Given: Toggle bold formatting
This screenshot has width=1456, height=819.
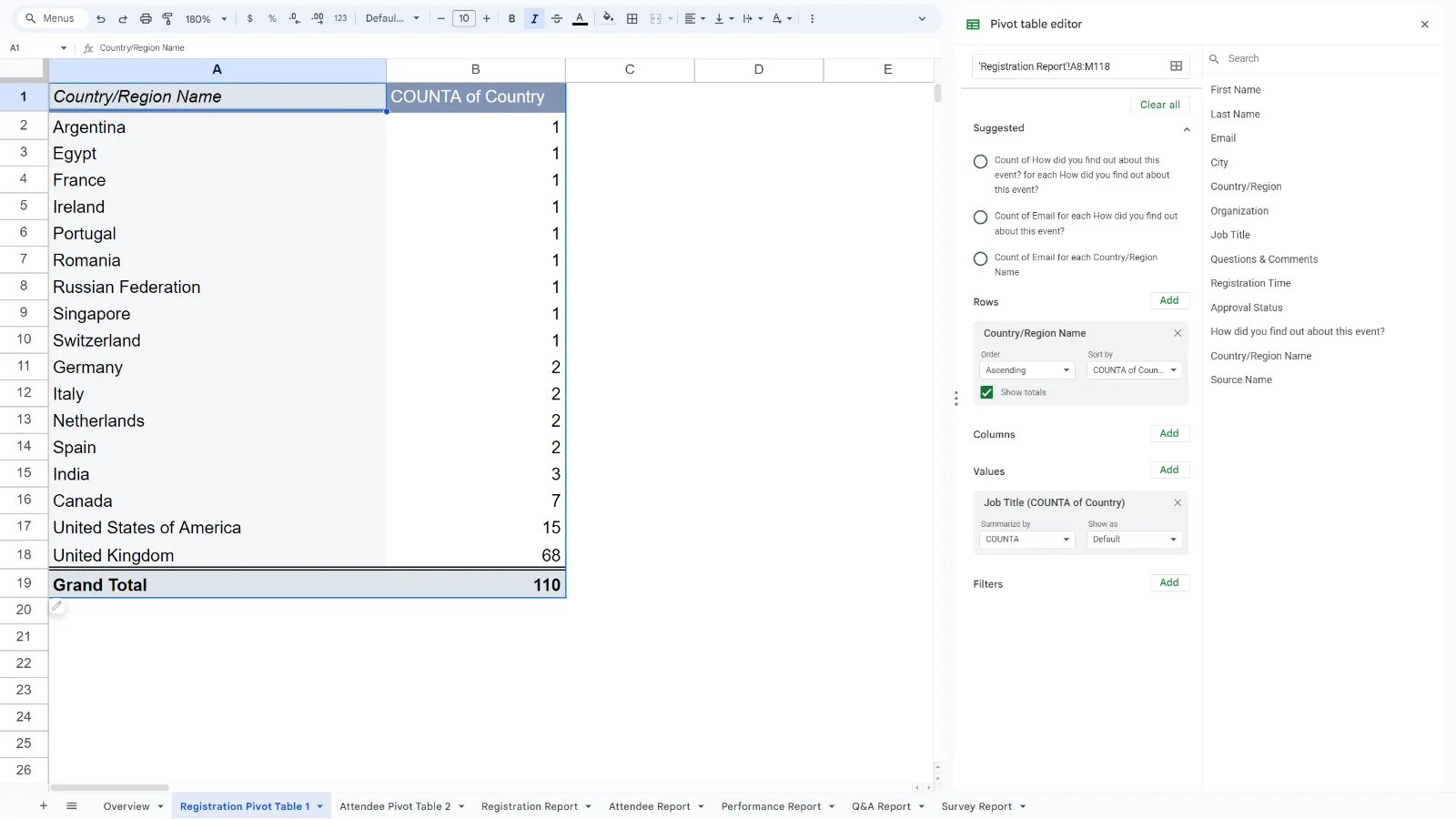Looking at the screenshot, I should click(x=512, y=18).
